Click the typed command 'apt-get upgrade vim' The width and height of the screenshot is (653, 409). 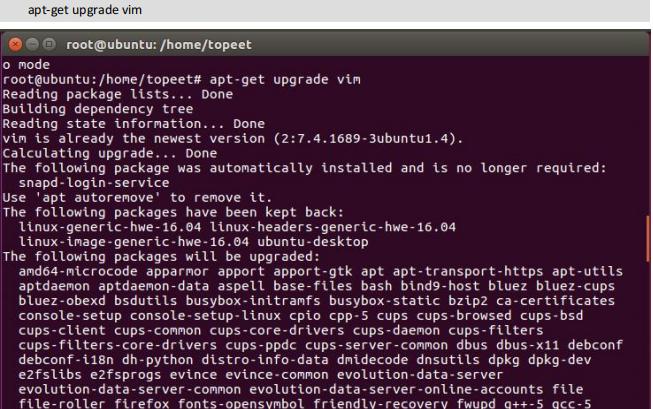(285, 79)
